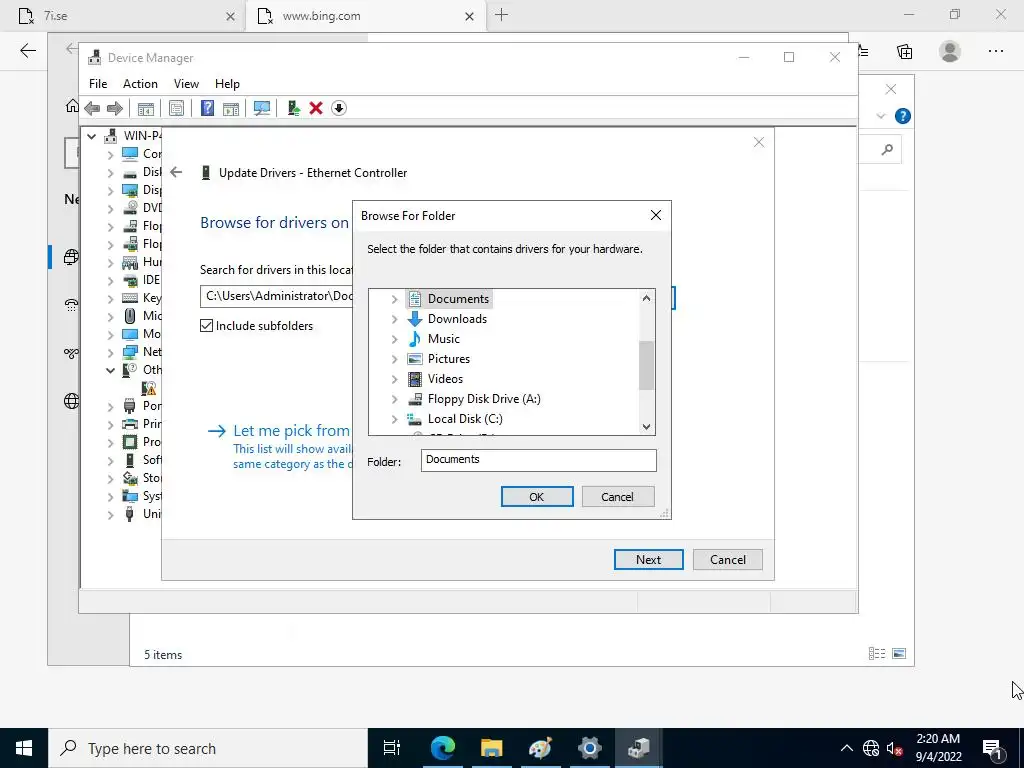This screenshot has height=768, width=1024.
Task: Click the back arrow in Update Drivers wizard
Action: point(176,172)
